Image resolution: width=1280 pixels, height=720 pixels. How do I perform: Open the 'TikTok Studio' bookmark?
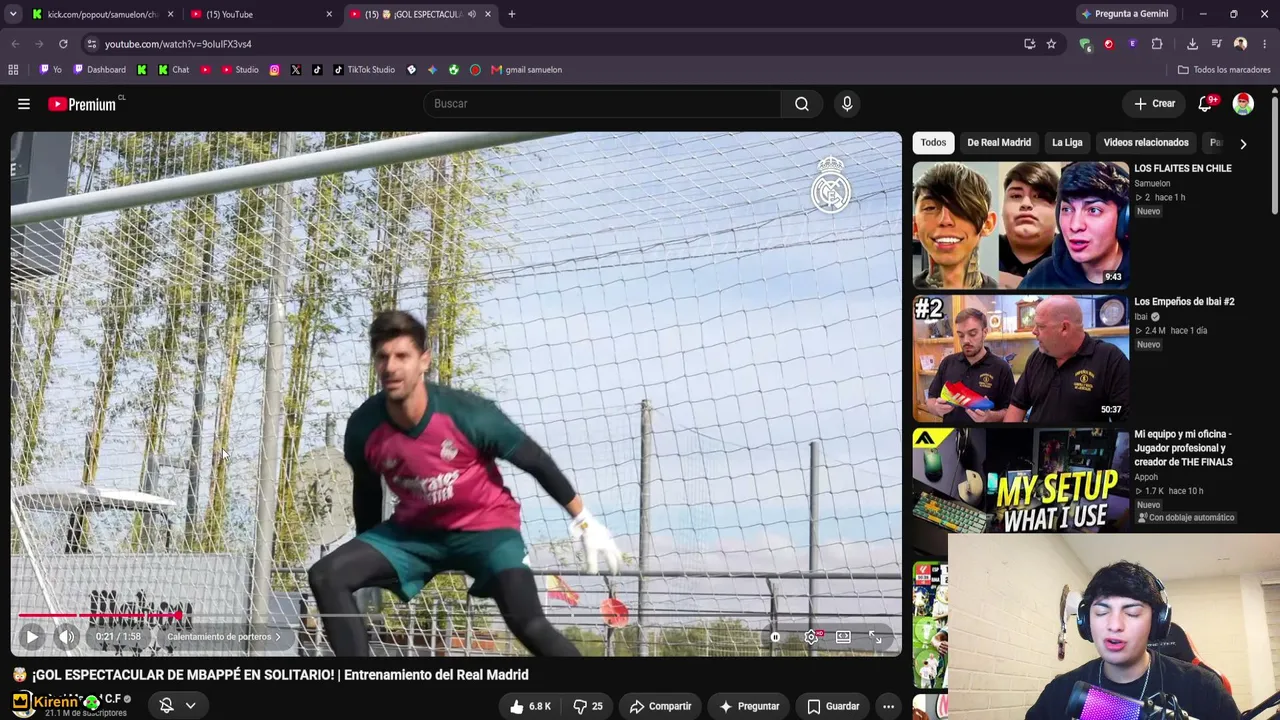364,70
